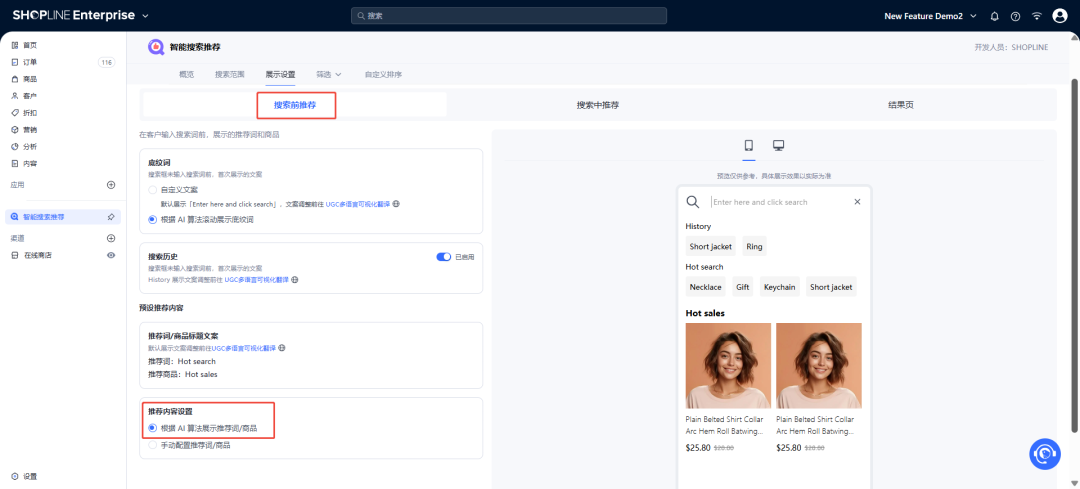1080x489 pixels.
Task: Add an app with plus icon beside 应用
Action: tap(111, 185)
